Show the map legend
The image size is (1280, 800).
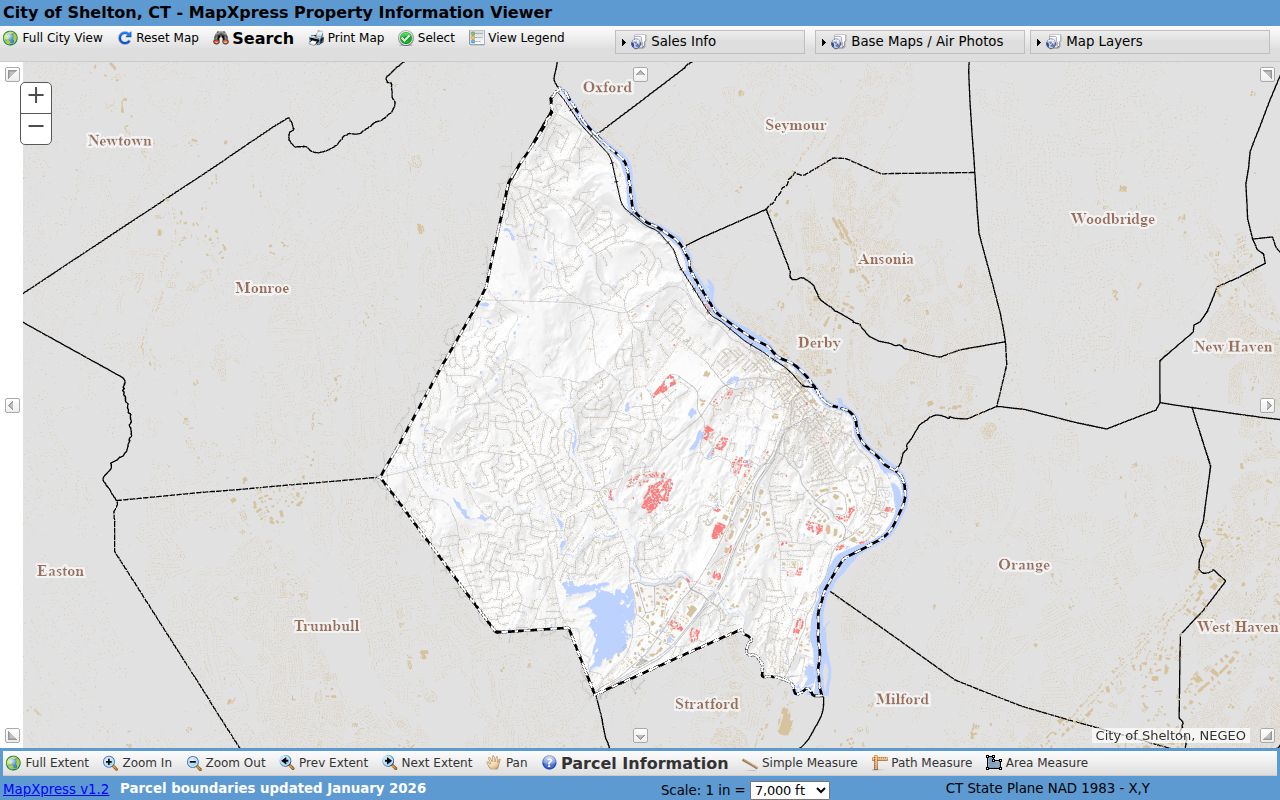[517, 38]
